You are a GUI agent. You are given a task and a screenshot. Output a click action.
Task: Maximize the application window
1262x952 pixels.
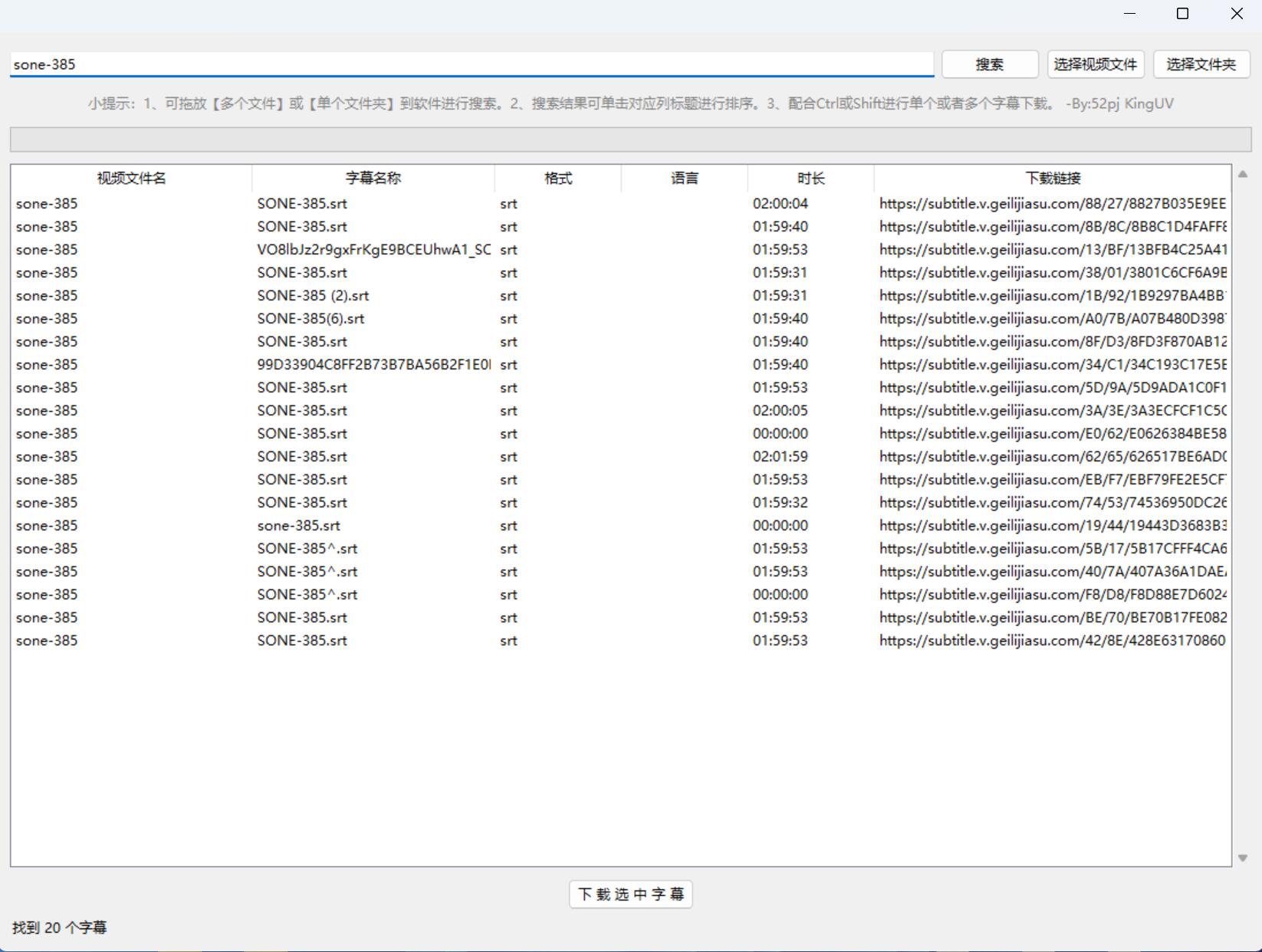[x=1182, y=14]
